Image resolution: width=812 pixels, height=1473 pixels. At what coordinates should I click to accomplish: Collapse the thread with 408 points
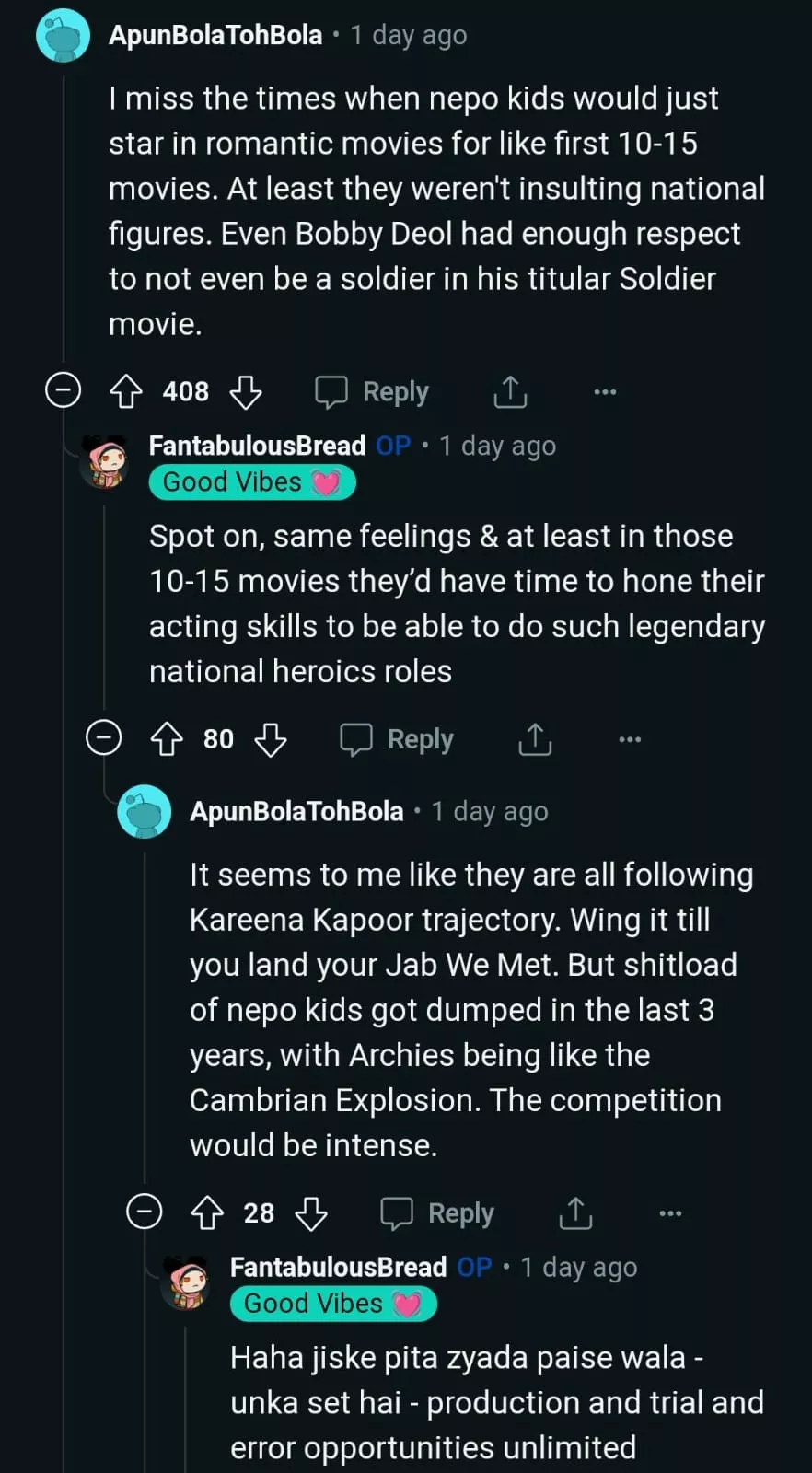point(64,390)
